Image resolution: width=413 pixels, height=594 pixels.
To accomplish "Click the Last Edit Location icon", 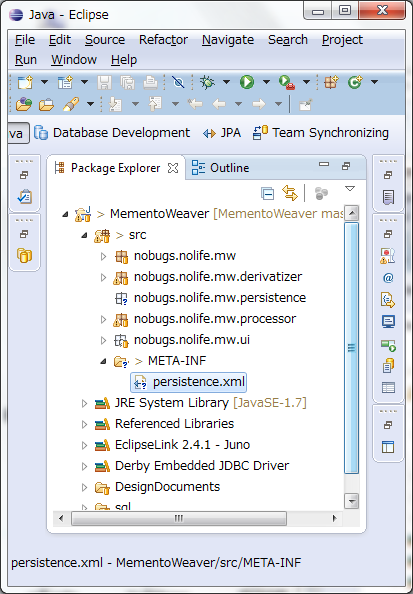I will coord(196,104).
